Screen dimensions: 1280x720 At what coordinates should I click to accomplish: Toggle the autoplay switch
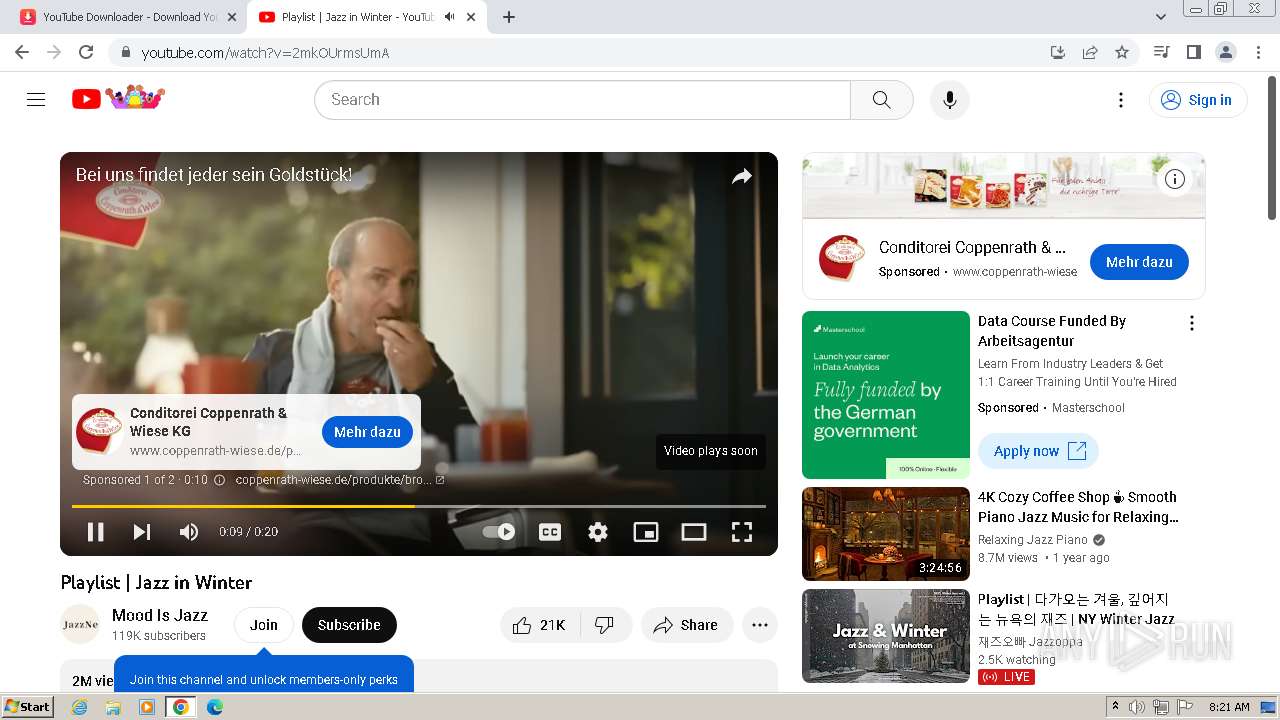coord(499,532)
